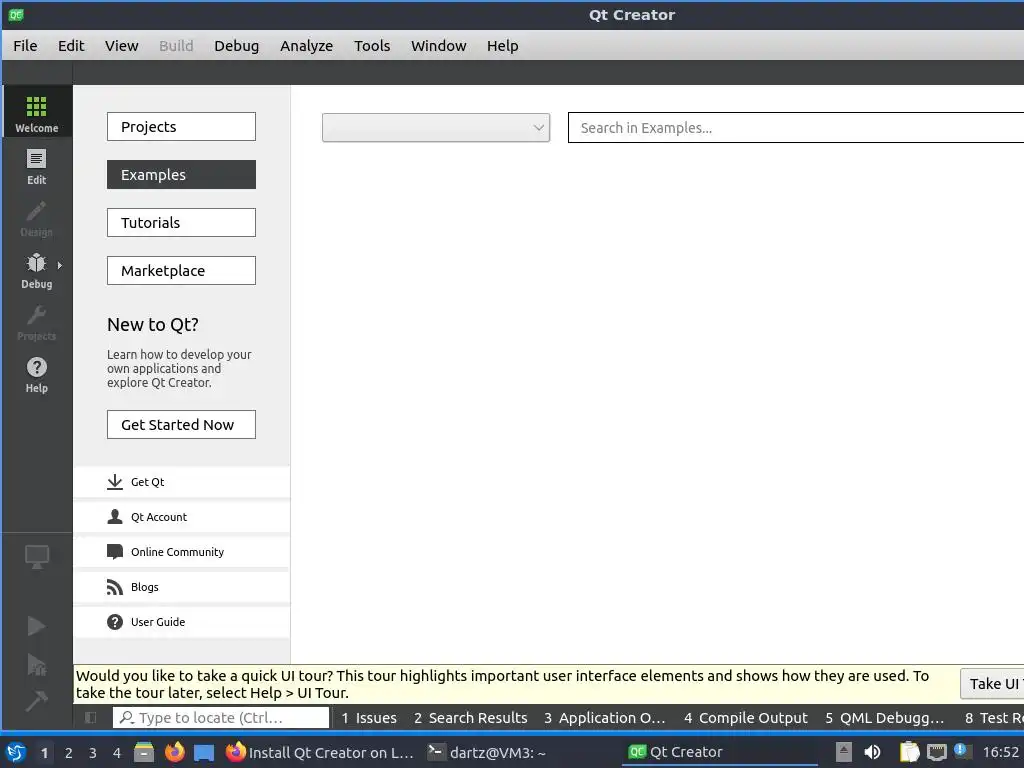This screenshot has height=768, width=1024.
Task: Click the Qt Account person icon
Action: (x=115, y=517)
